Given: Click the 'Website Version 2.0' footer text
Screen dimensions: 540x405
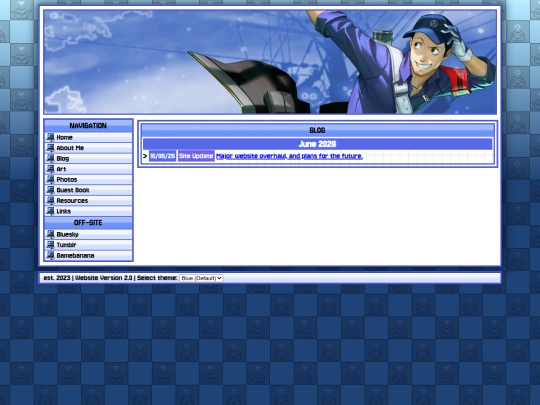Looking at the screenshot, I should (x=104, y=278).
